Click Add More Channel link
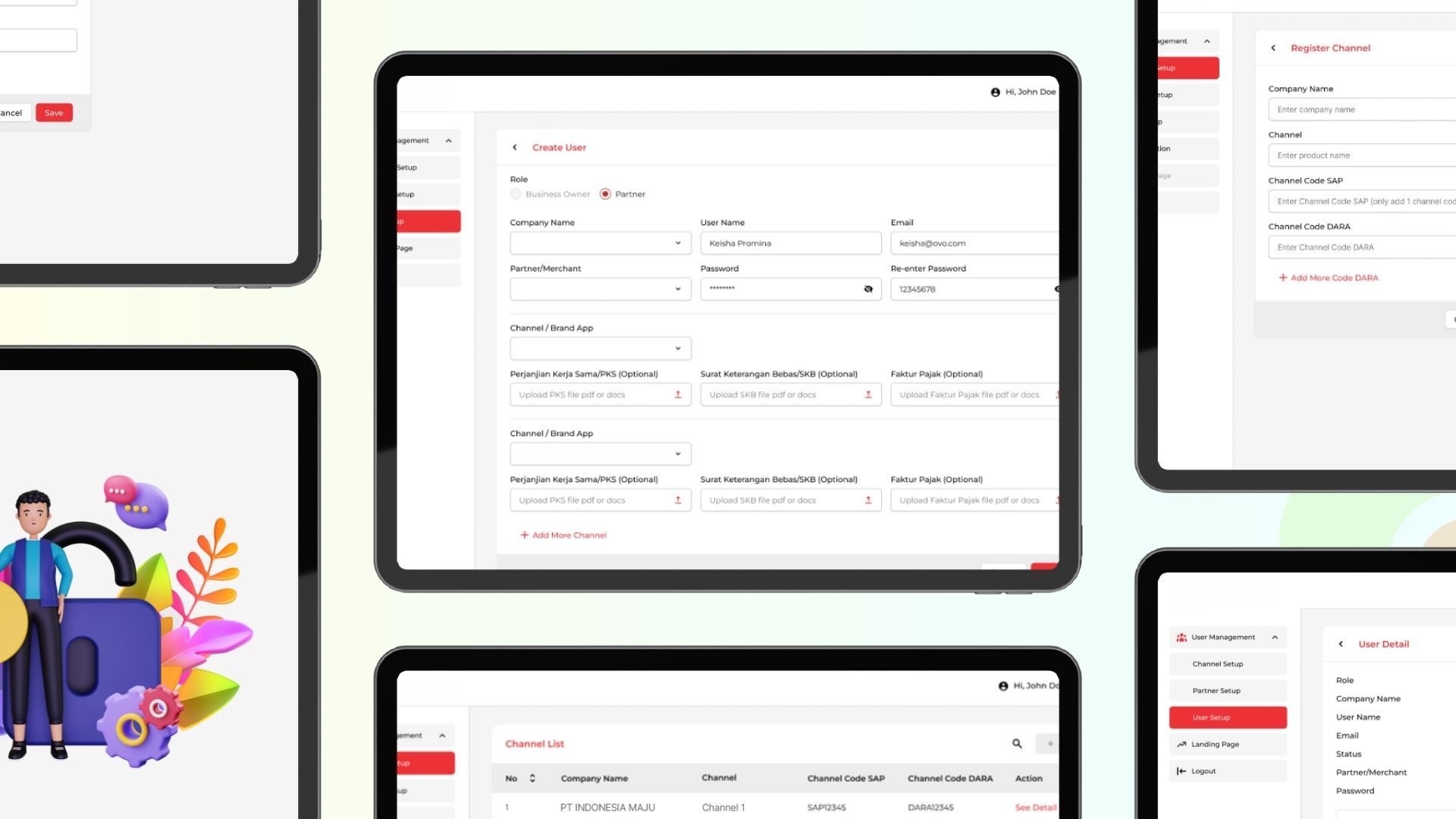Image resolution: width=1456 pixels, height=819 pixels. click(563, 534)
